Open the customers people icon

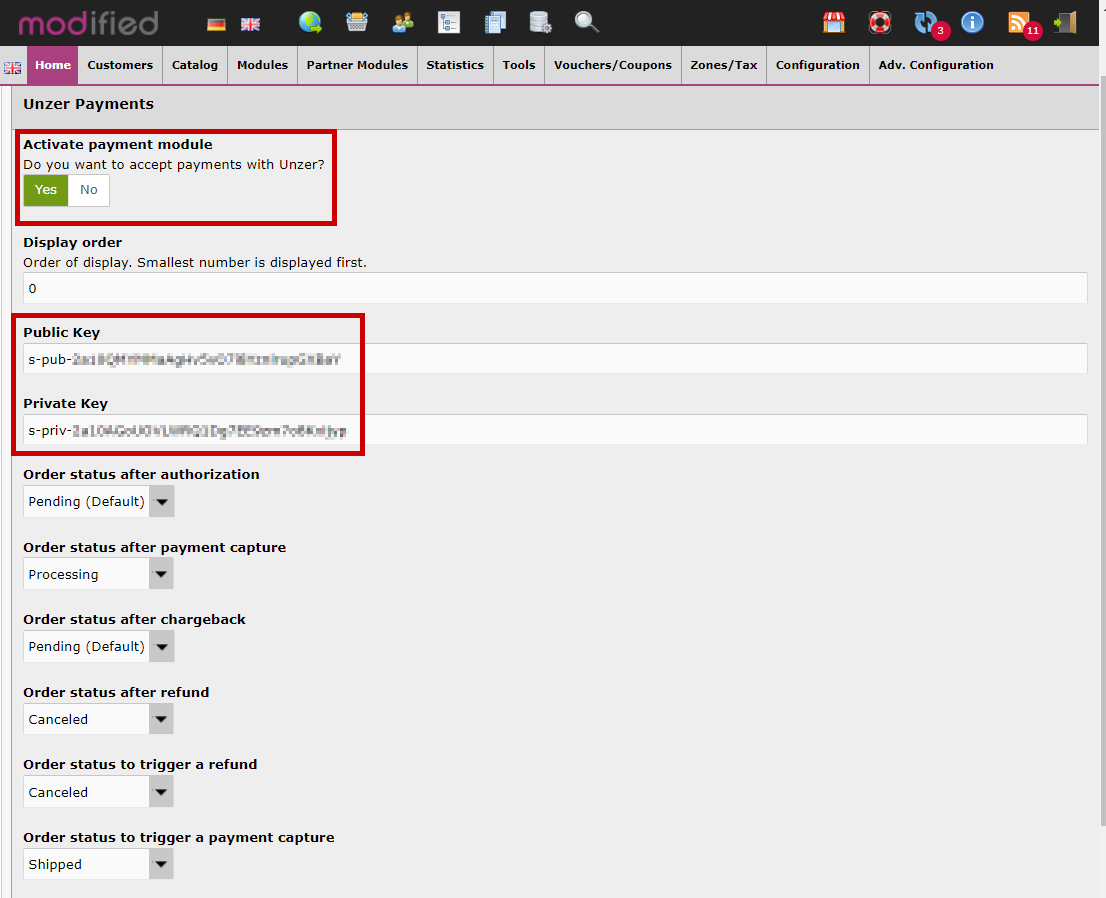[403, 23]
